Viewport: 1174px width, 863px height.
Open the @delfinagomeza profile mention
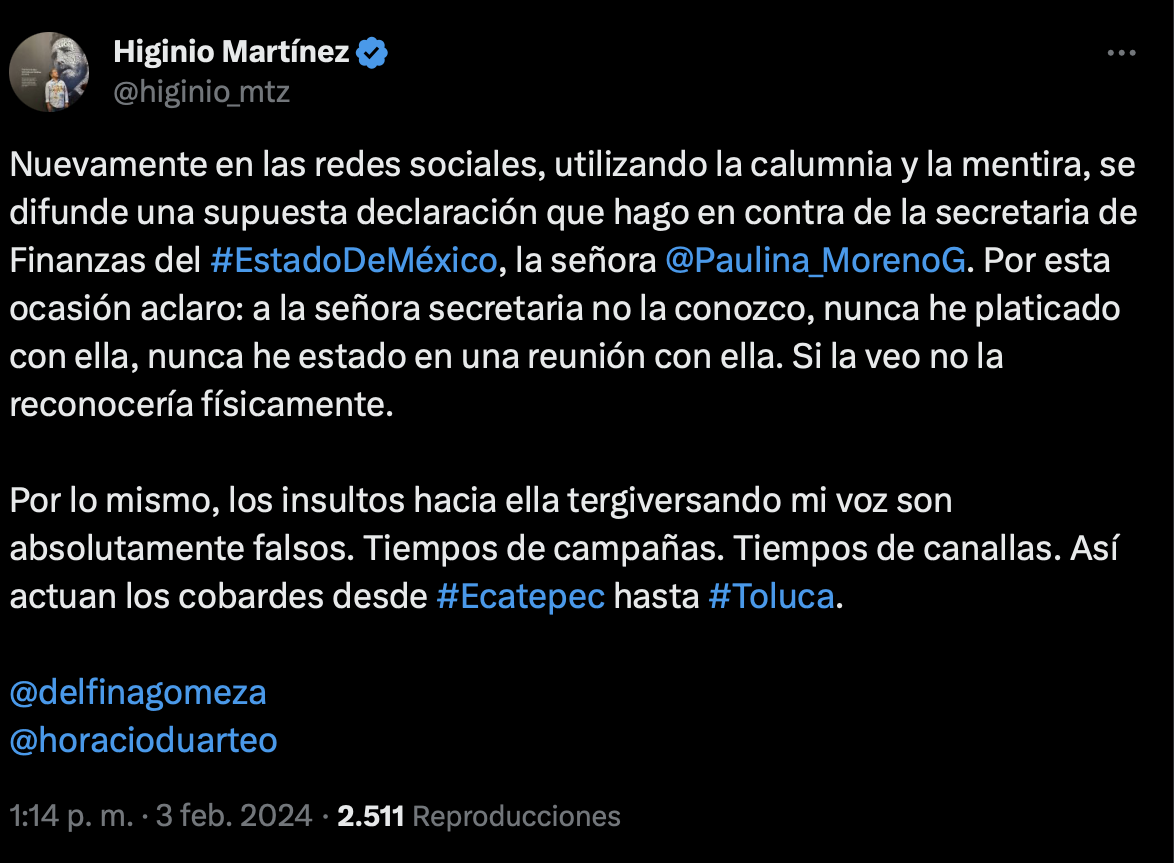tap(138, 692)
